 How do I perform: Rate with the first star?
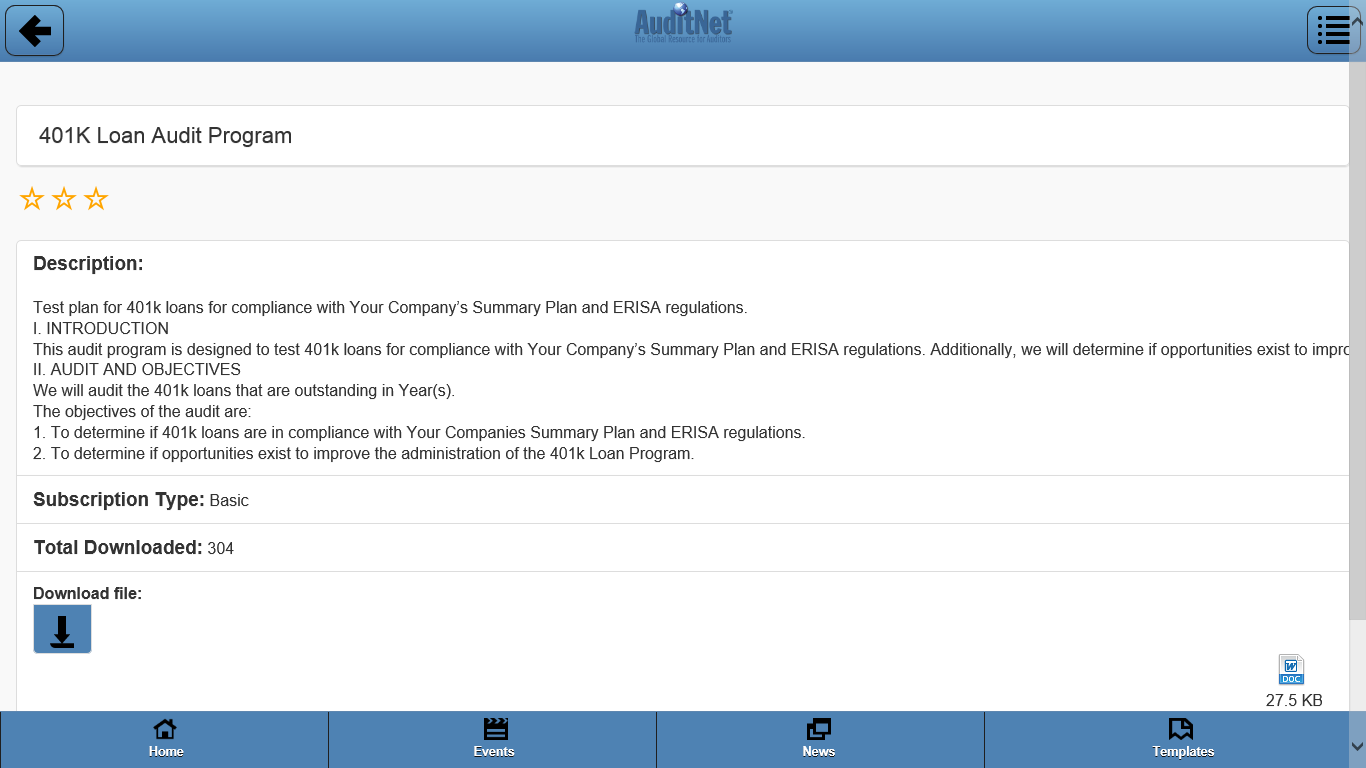[32, 199]
